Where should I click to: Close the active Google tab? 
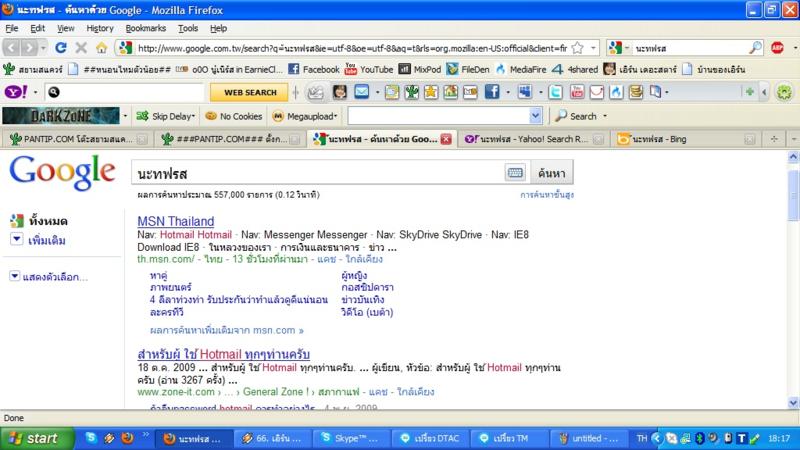point(446,139)
